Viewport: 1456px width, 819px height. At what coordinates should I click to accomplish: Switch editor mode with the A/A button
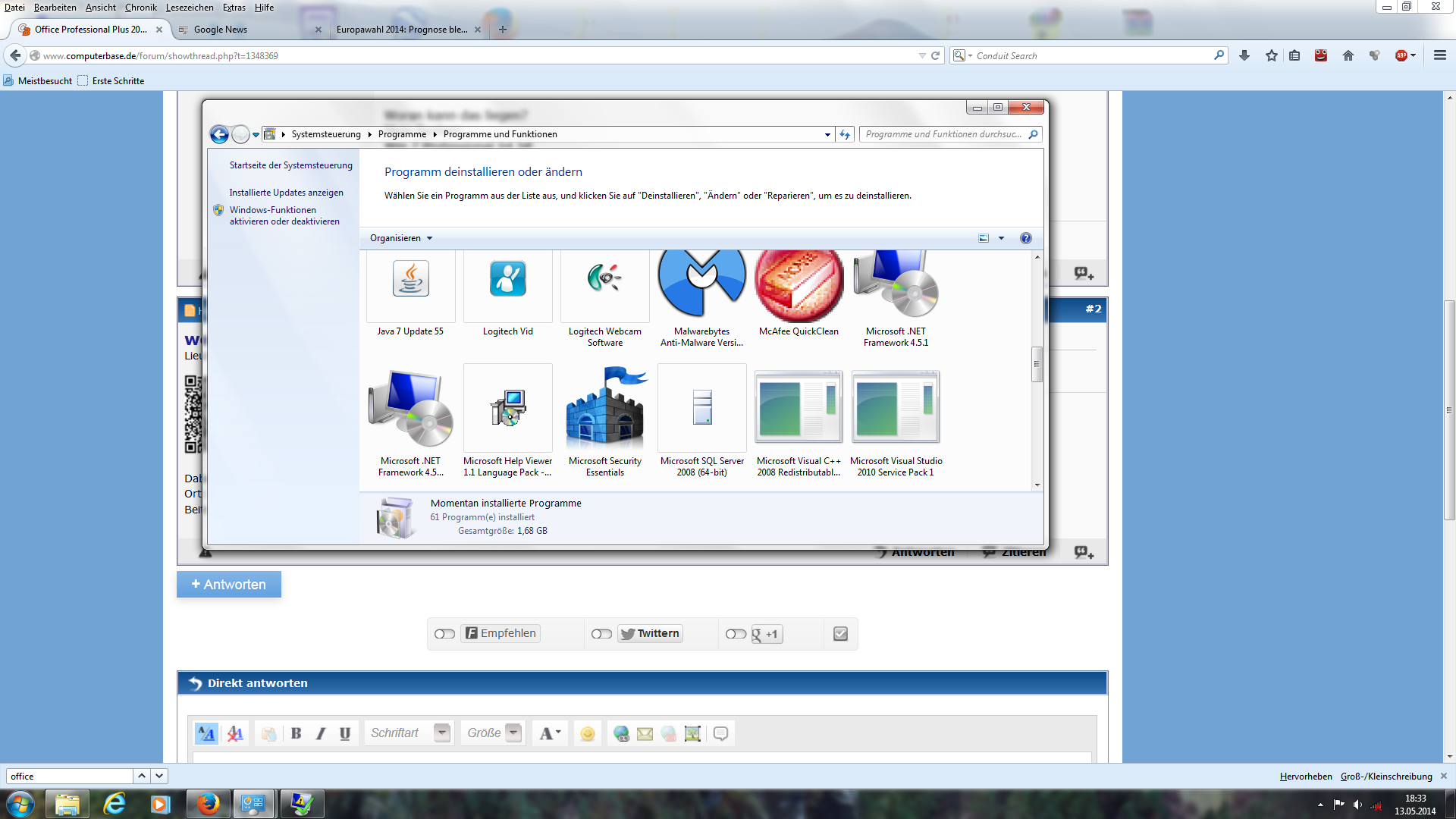(x=206, y=733)
